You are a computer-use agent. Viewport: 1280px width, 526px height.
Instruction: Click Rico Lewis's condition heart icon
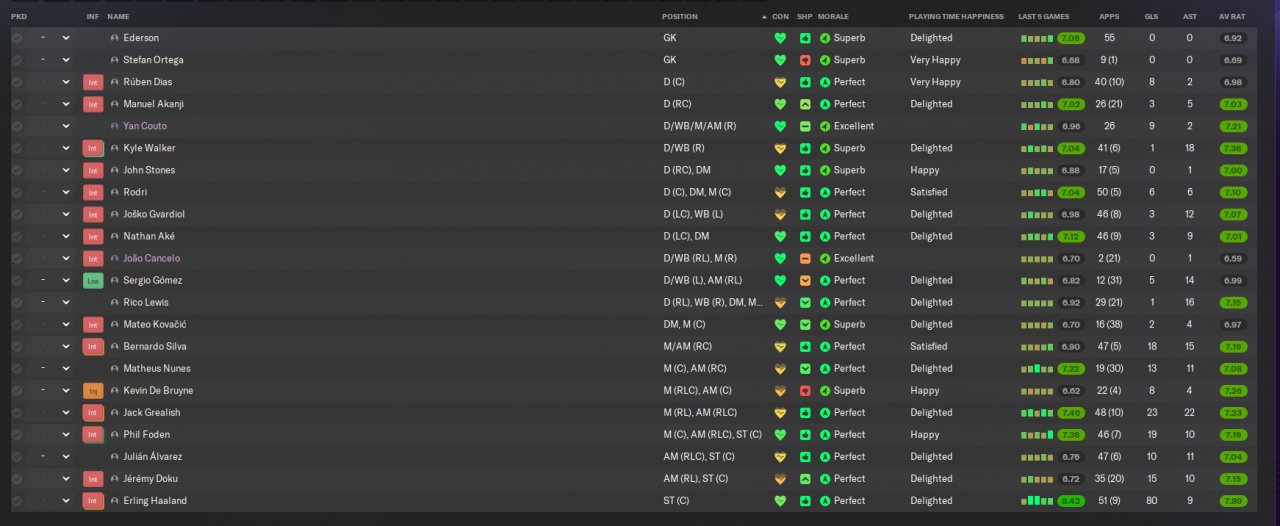point(780,302)
